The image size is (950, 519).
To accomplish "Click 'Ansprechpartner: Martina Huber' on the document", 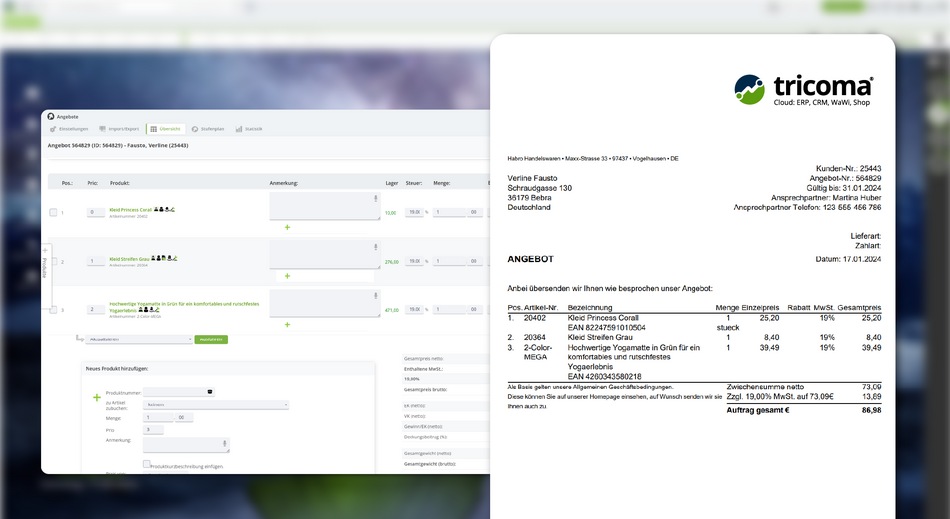I will point(826,197).
